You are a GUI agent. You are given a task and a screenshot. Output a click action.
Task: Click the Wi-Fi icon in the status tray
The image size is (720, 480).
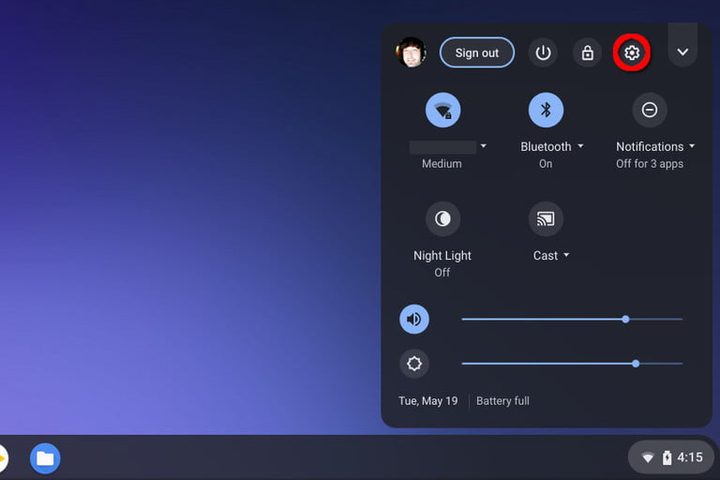pos(648,458)
